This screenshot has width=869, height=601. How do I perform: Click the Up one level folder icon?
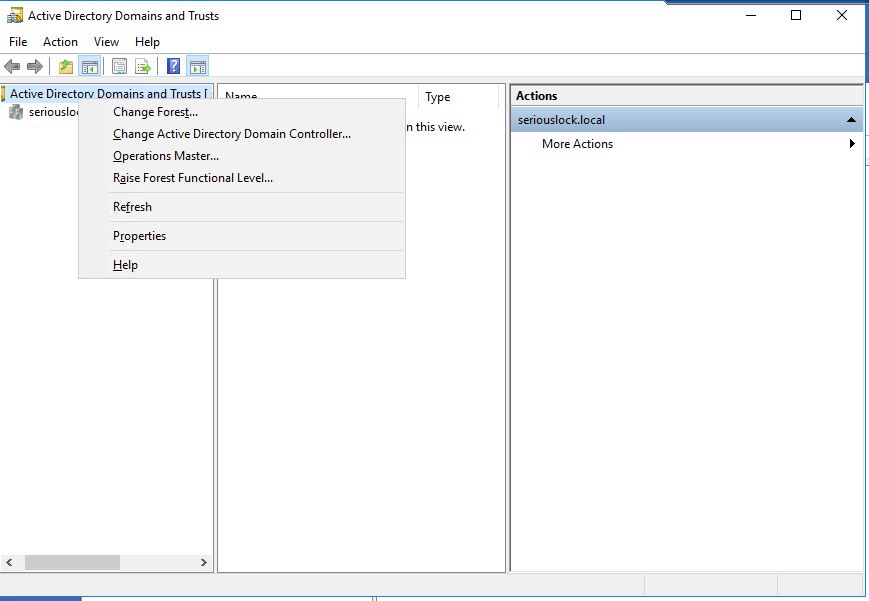(x=66, y=67)
